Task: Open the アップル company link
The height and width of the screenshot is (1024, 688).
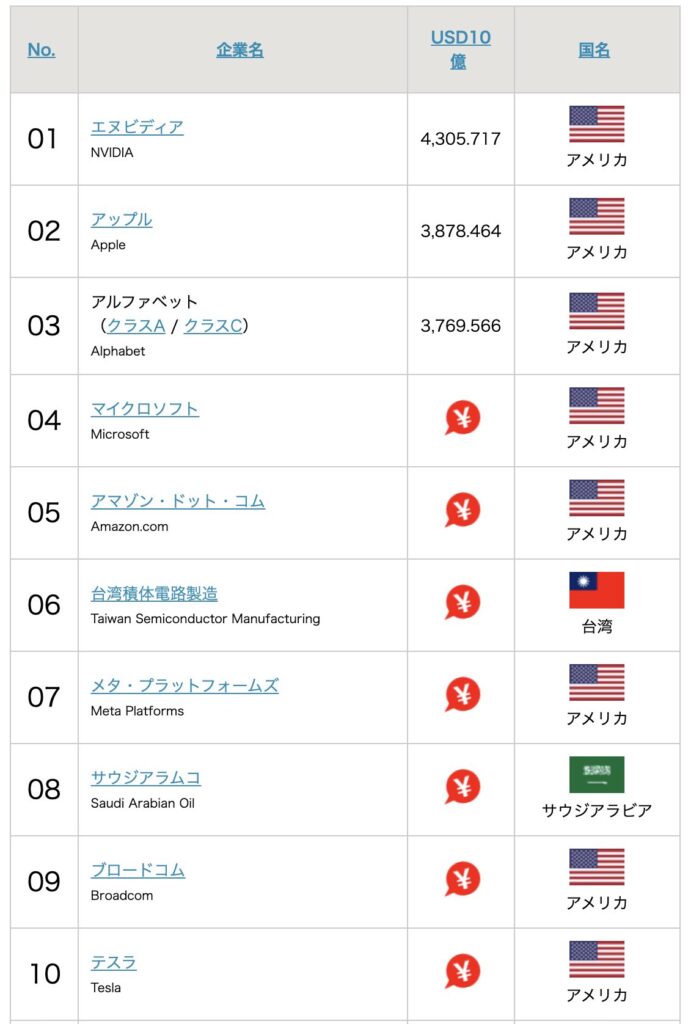Action: pyautogui.click(x=121, y=219)
